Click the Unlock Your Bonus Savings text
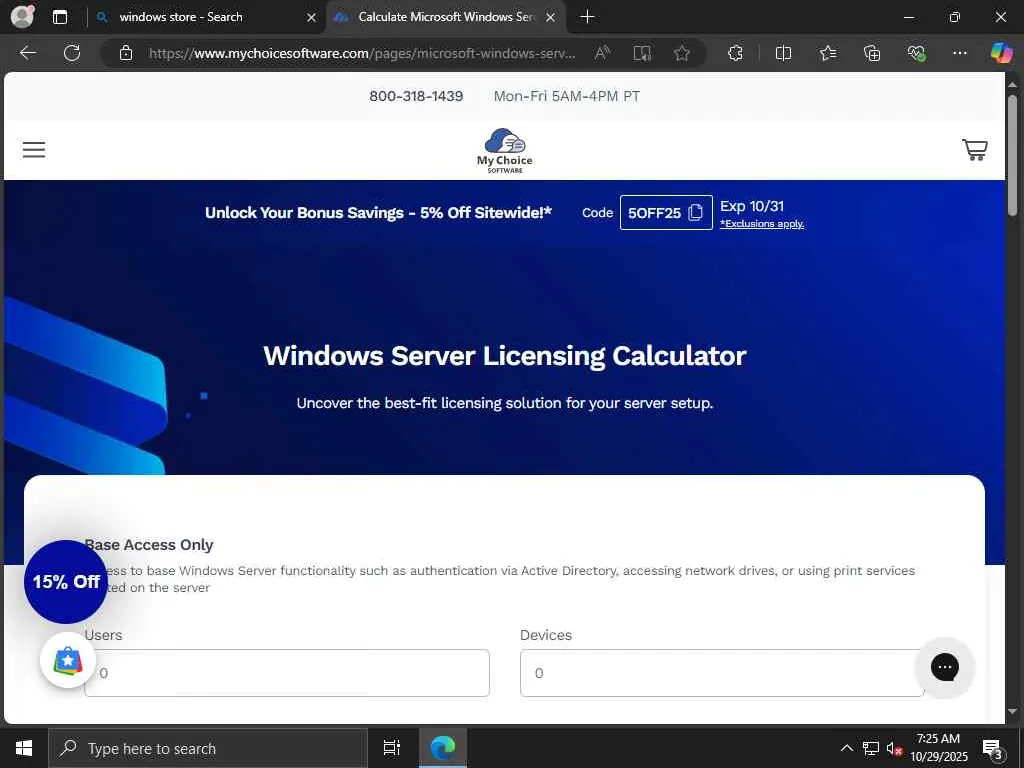This screenshot has width=1024, height=768. (378, 213)
